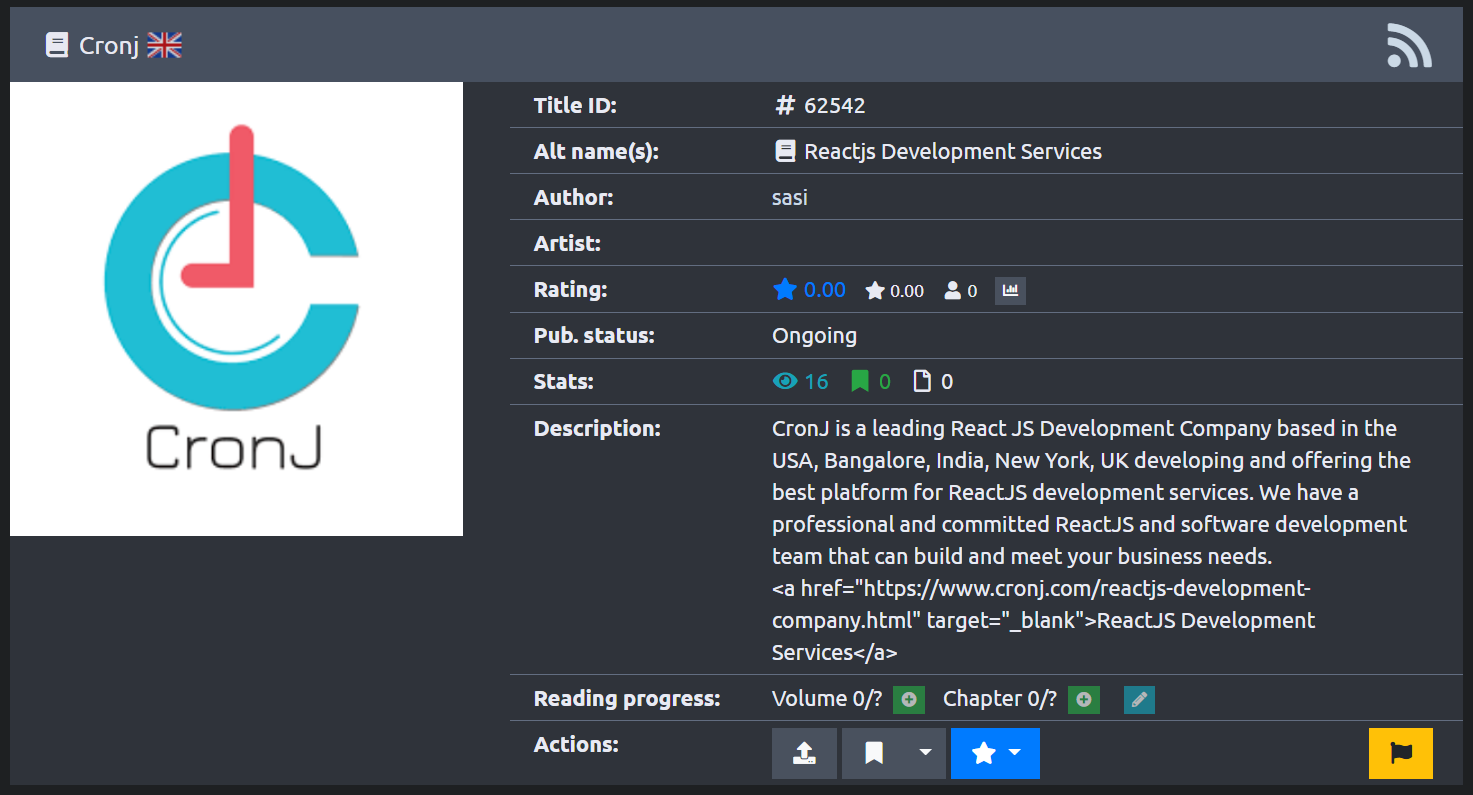This screenshot has height=795, width=1473.
Task: Click the author name sasi
Action: 790,197
